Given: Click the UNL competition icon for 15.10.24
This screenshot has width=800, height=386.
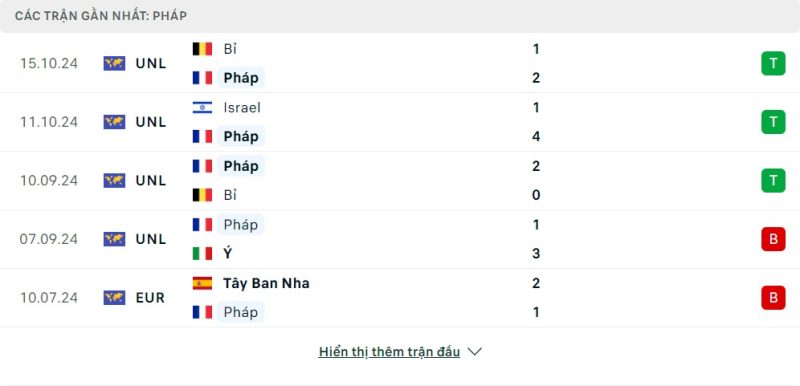Looking at the screenshot, I should [114, 63].
